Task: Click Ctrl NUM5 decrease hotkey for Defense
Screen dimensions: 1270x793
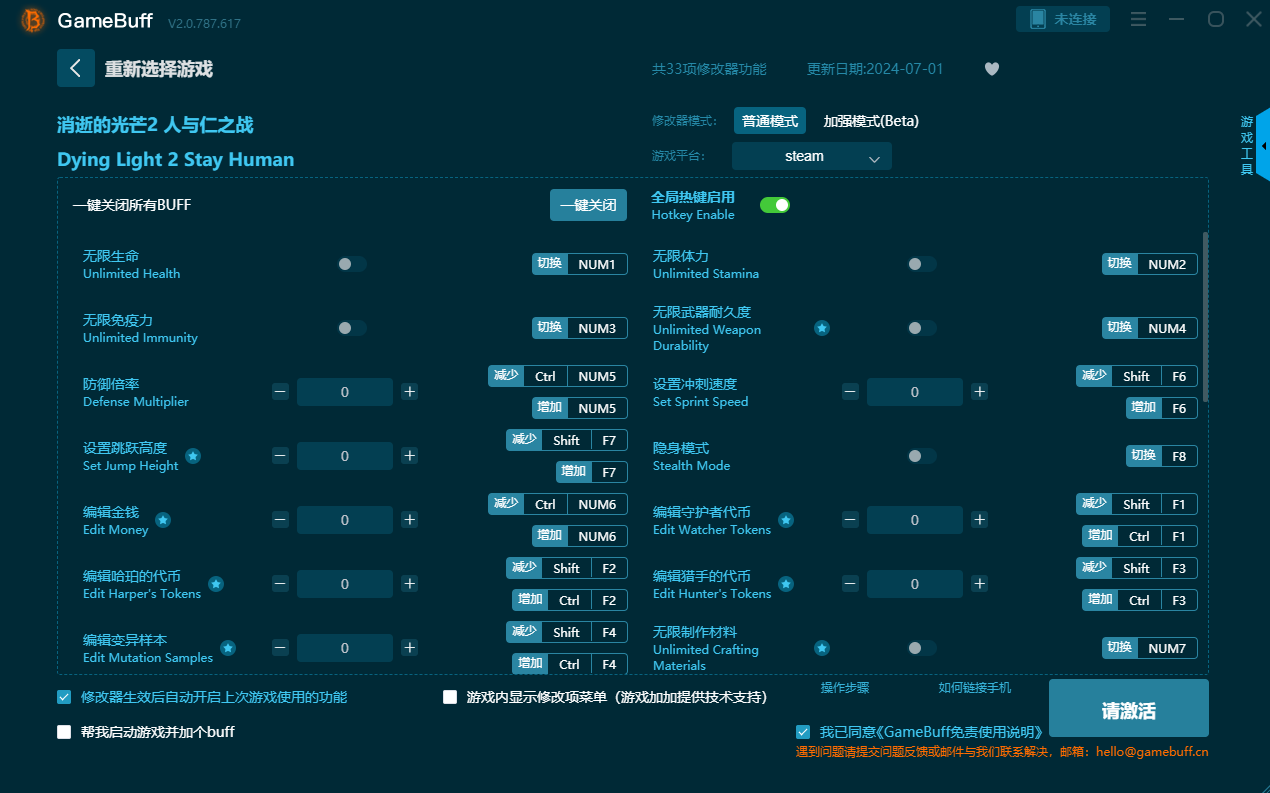Action: click(558, 376)
